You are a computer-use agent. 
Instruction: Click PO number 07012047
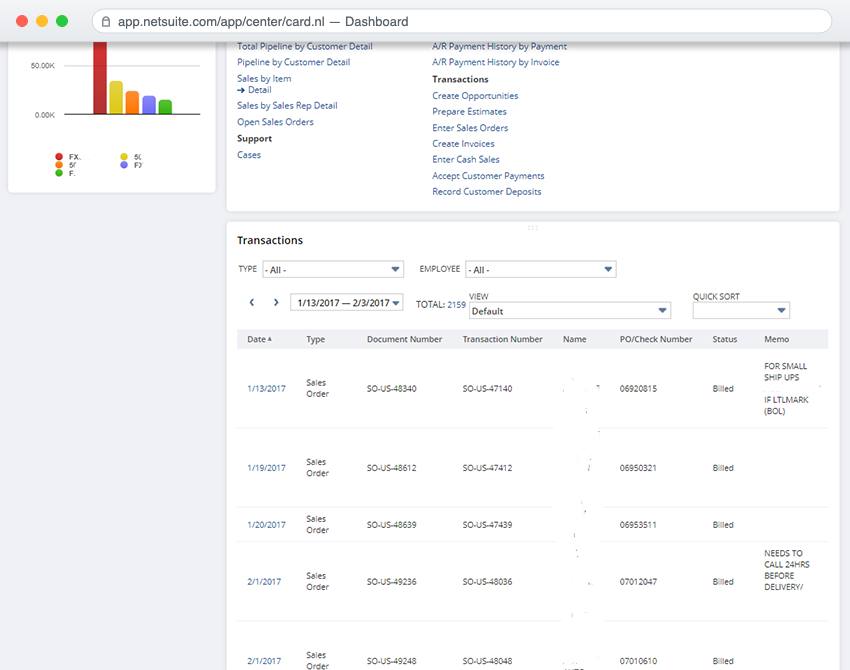pyautogui.click(x=638, y=582)
